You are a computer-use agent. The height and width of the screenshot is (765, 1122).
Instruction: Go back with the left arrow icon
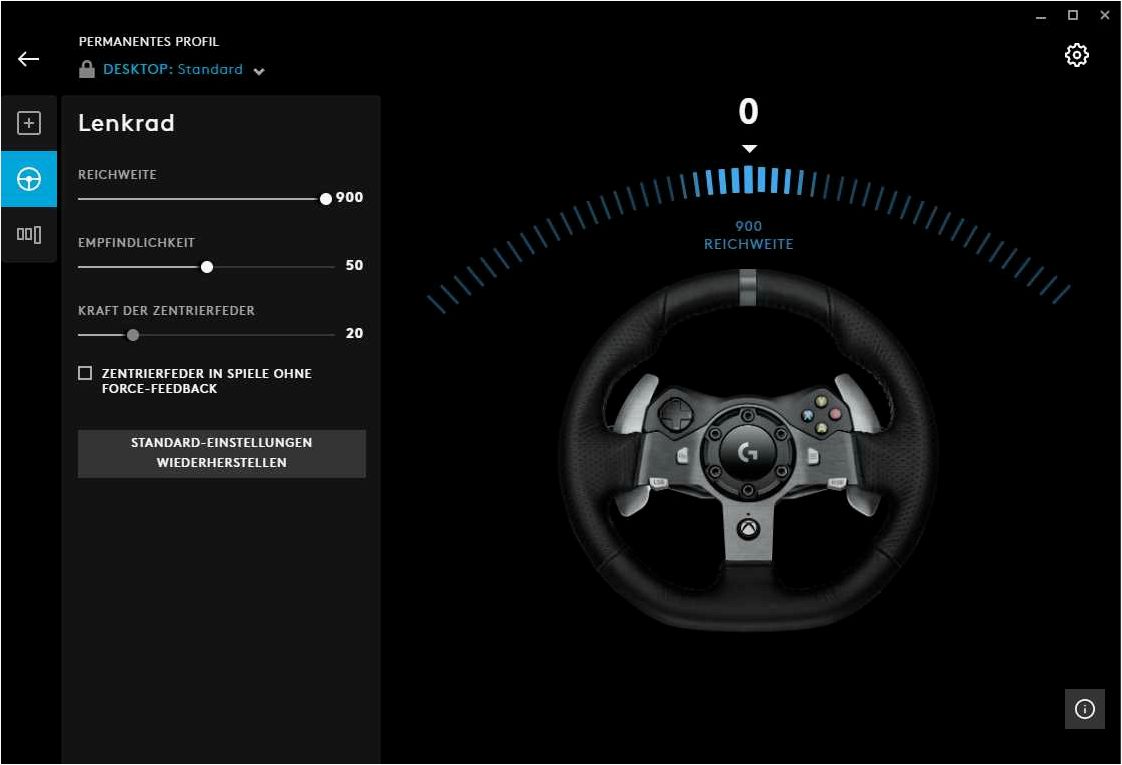(29, 59)
